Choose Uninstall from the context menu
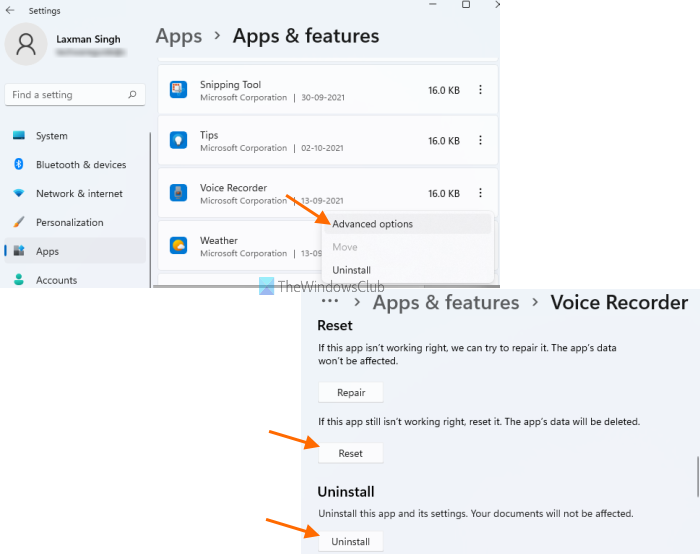The image size is (700, 554). pos(408,270)
